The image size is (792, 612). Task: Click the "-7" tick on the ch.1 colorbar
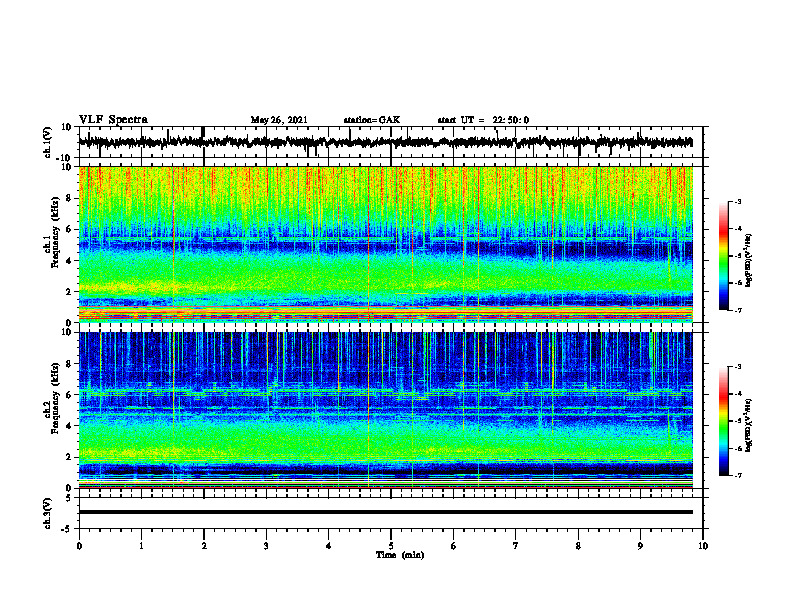coord(738,310)
